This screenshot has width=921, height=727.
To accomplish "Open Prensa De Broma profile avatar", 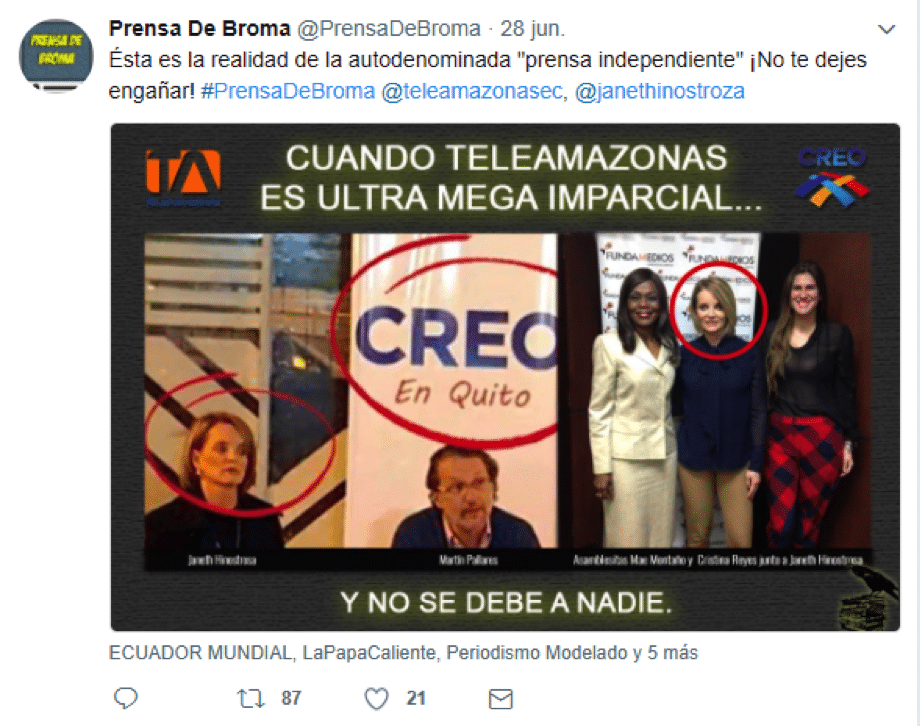I will [x=56, y=56].
